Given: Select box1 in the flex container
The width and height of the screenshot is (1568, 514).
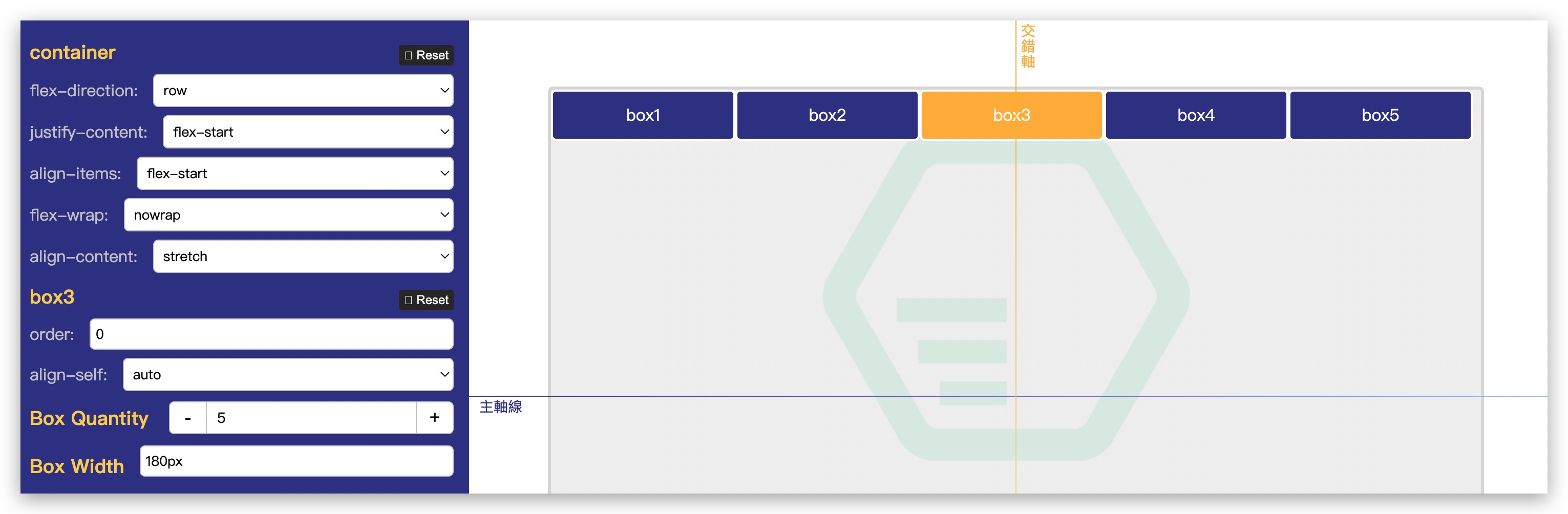Looking at the screenshot, I should [643, 115].
